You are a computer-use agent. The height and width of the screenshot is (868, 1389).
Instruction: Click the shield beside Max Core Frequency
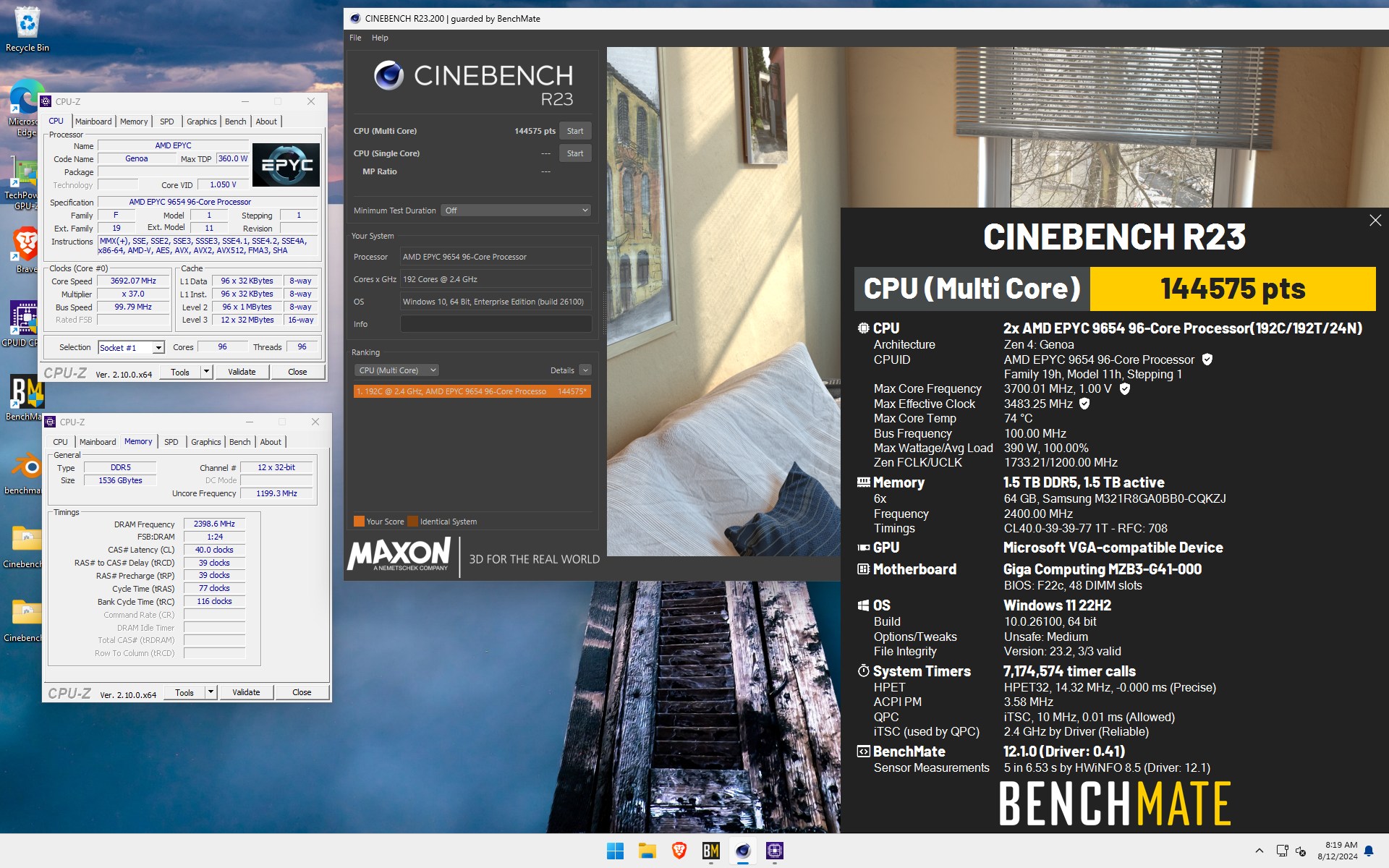[1124, 389]
